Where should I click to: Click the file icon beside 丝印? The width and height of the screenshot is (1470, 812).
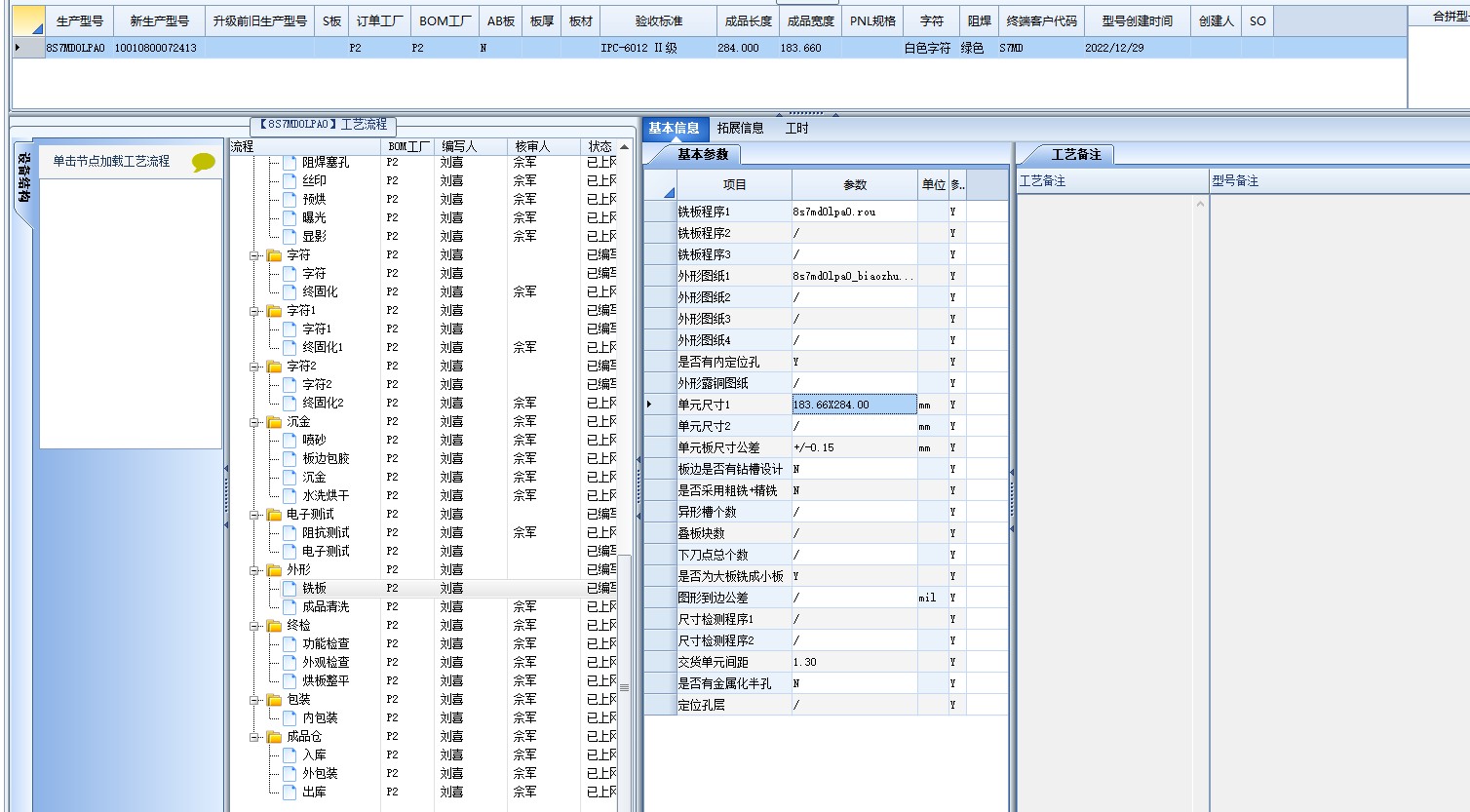tap(290, 180)
